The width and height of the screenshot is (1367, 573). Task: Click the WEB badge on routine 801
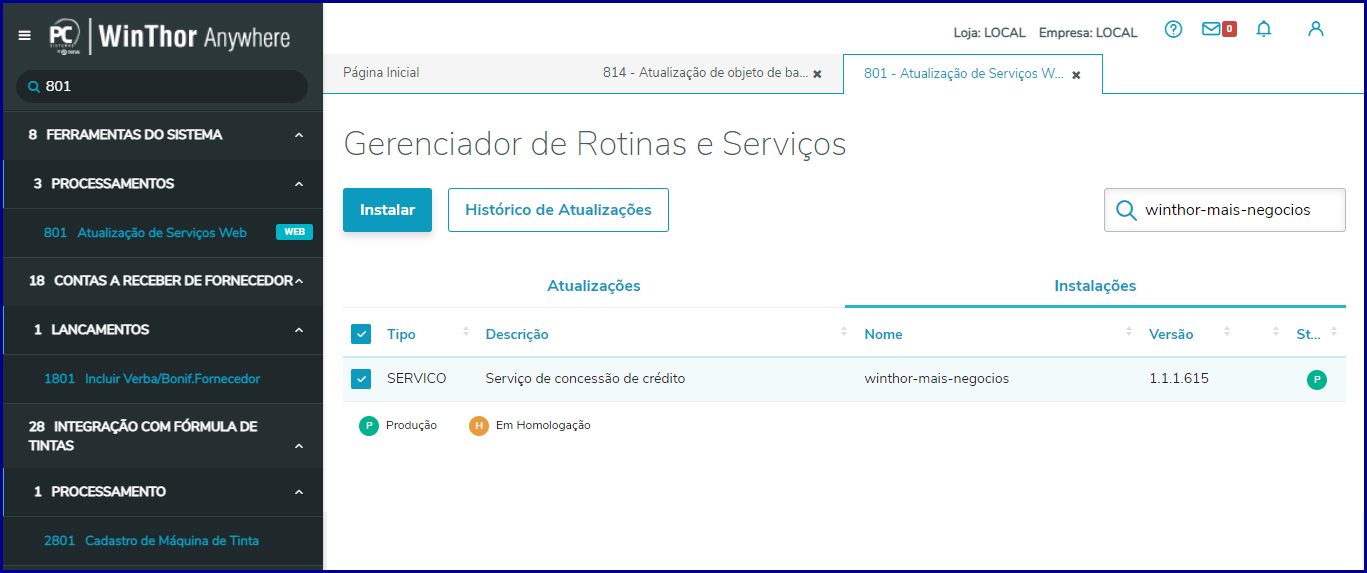pos(294,232)
